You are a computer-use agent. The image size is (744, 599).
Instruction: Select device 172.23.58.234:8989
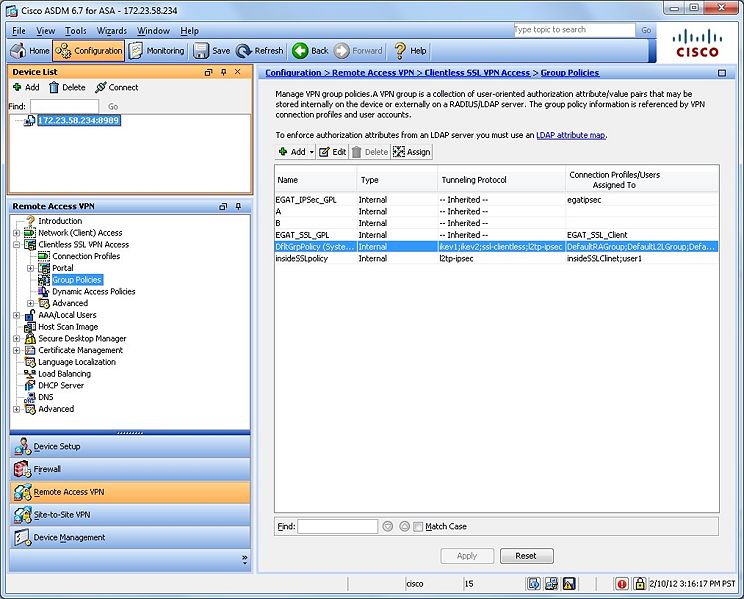79,121
